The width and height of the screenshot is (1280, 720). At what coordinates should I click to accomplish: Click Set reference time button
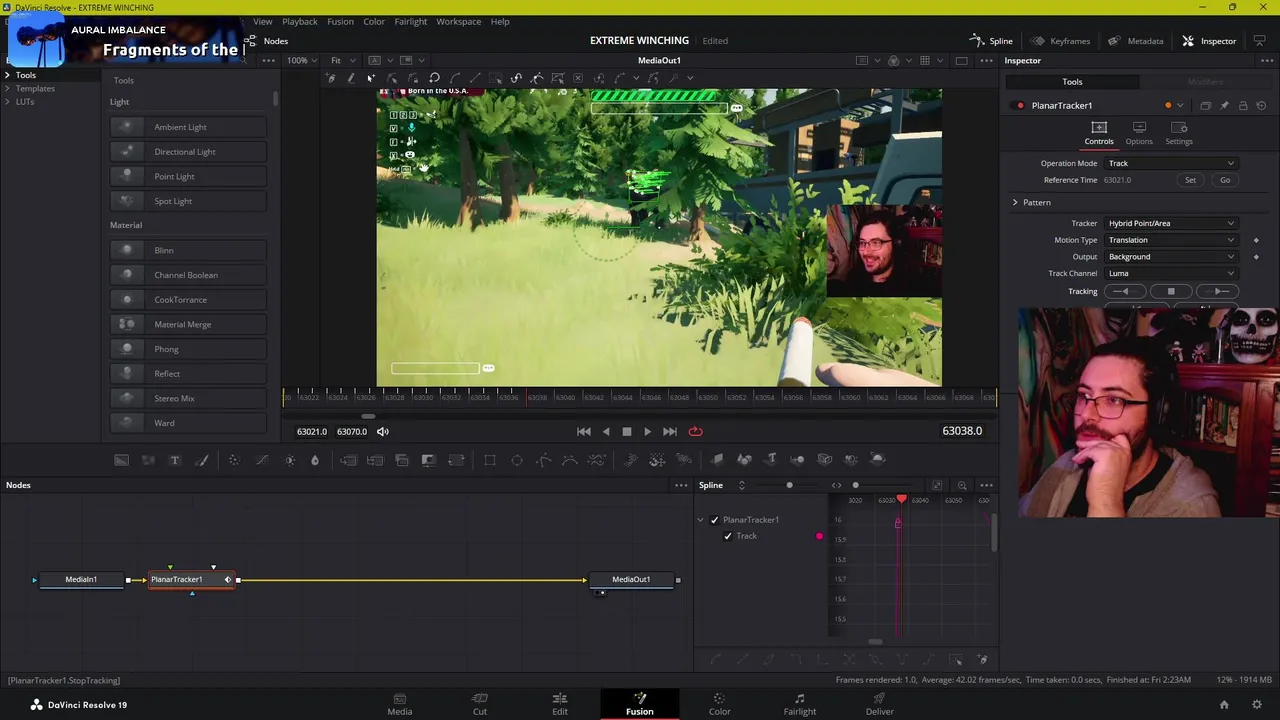1190,180
